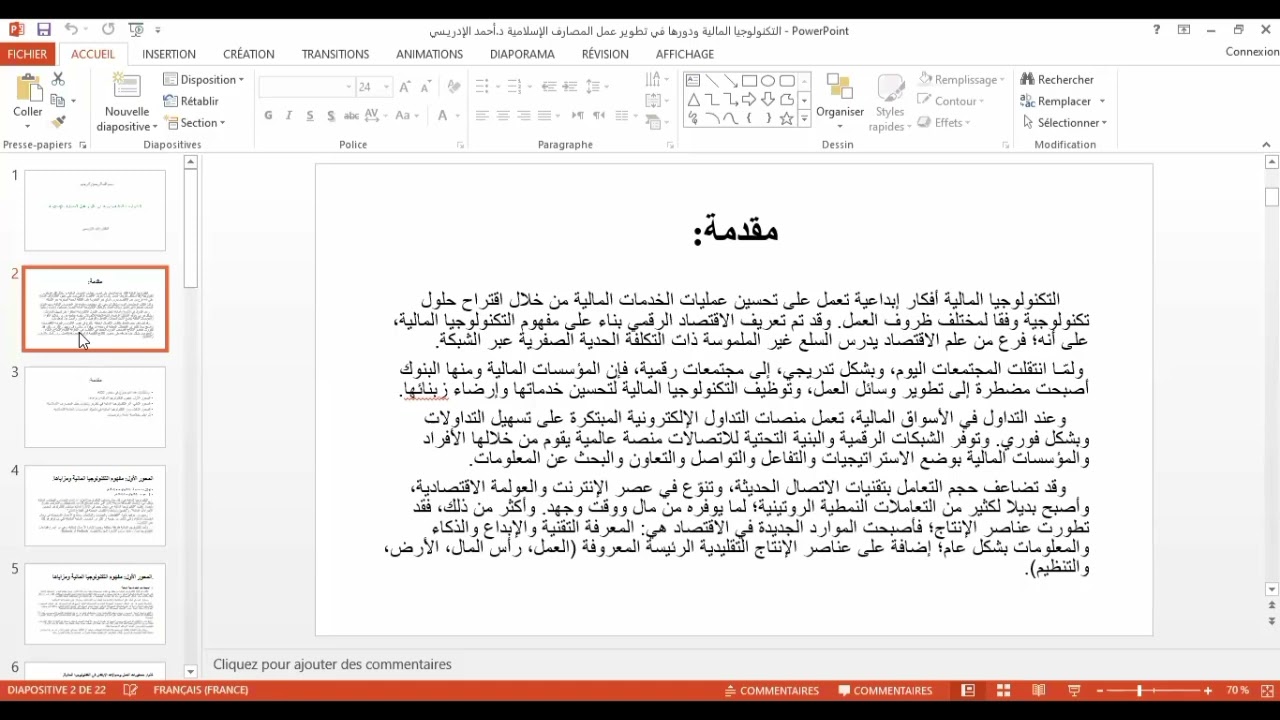Viewport: 1280px width, 720px height.
Task: Open PowerPoint help question mark
Action: [1157, 30]
